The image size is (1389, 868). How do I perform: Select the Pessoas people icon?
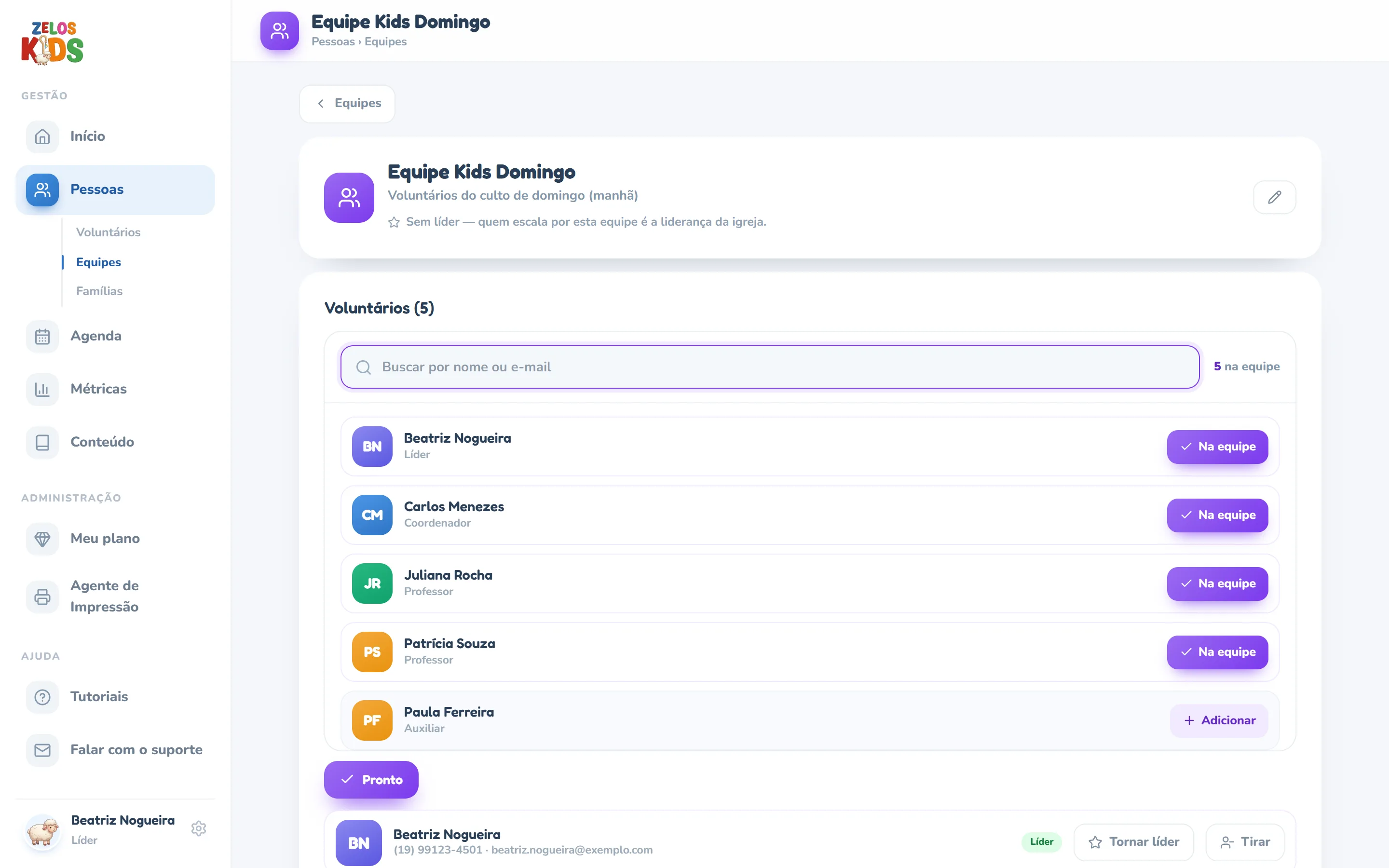click(x=42, y=190)
